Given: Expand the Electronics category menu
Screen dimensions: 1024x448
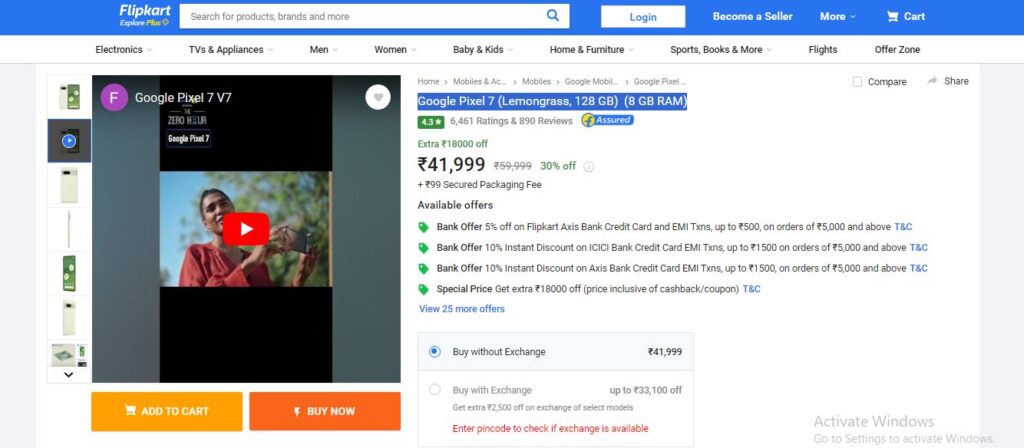Looking at the screenshot, I should [x=123, y=50].
